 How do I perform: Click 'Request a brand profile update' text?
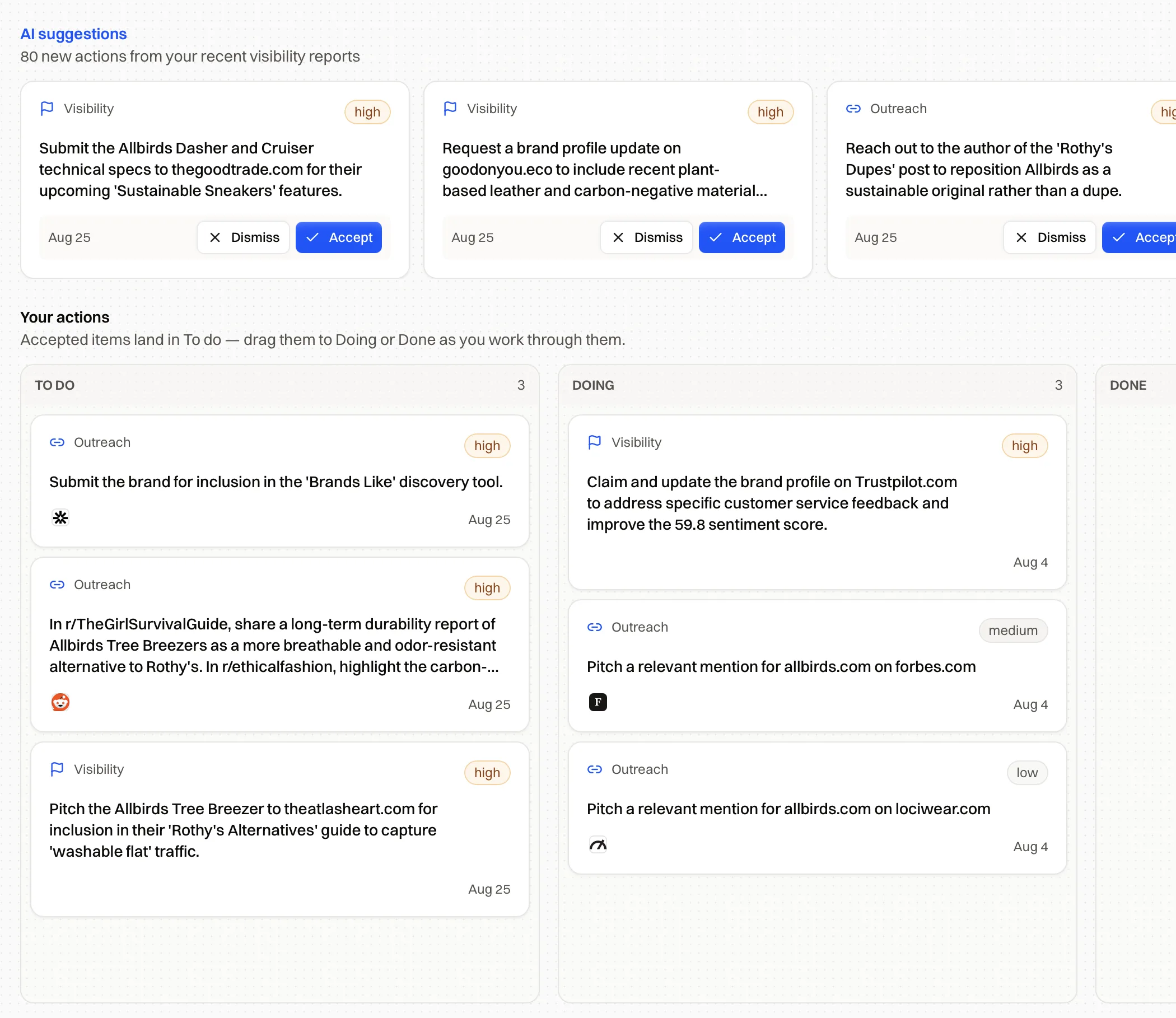click(x=605, y=169)
